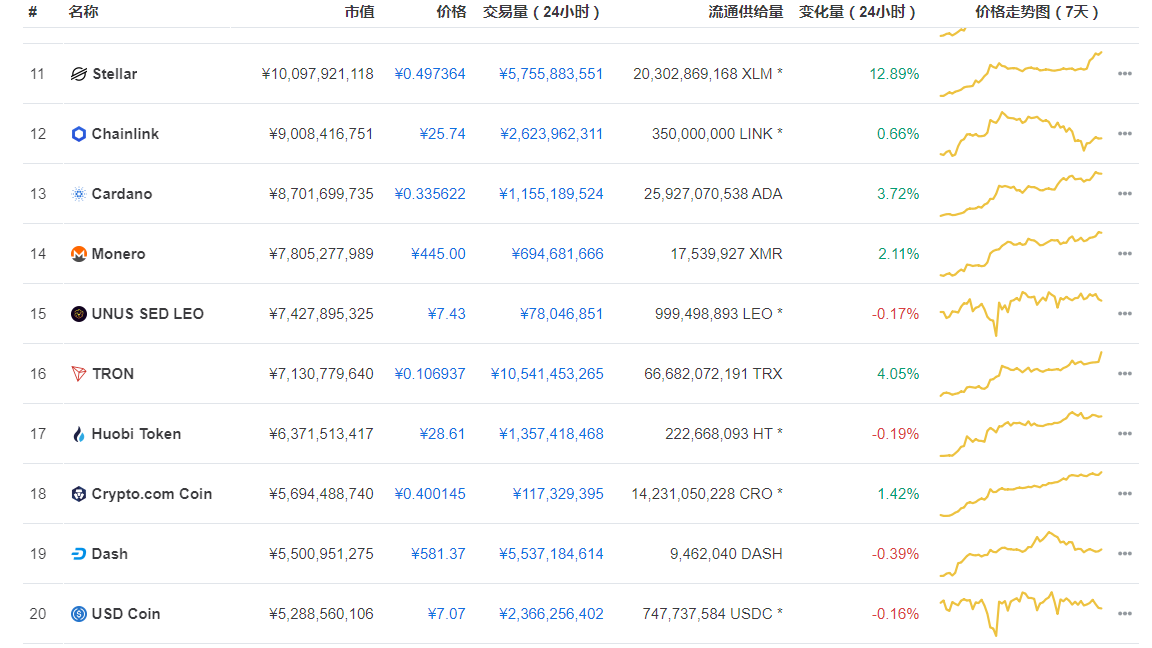This screenshot has height=648, width=1152.
Task: Click Stellar 24h volume ¥5,755,883,551
Action: (x=551, y=74)
